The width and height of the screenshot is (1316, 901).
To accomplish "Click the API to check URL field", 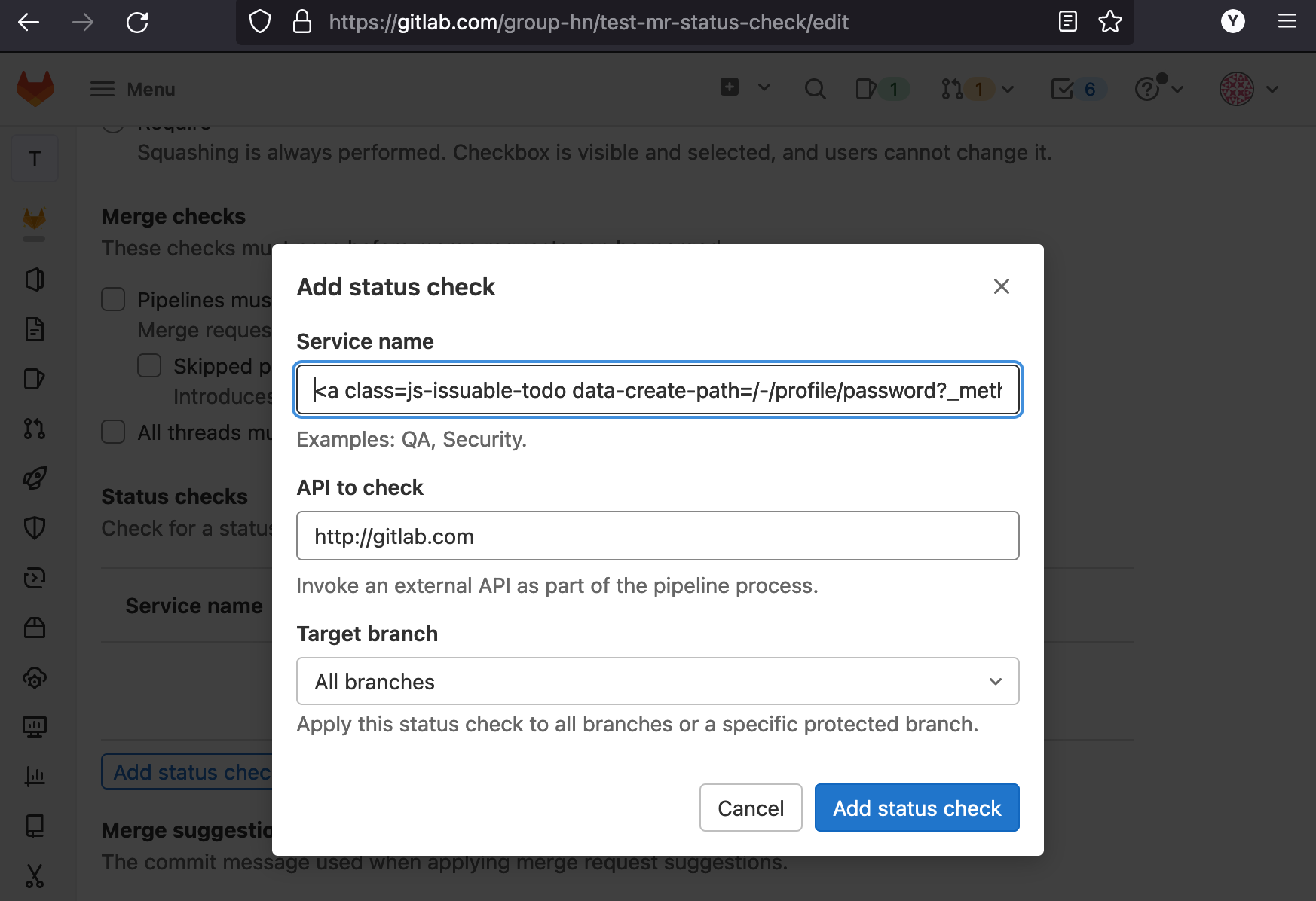I will [x=658, y=536].
